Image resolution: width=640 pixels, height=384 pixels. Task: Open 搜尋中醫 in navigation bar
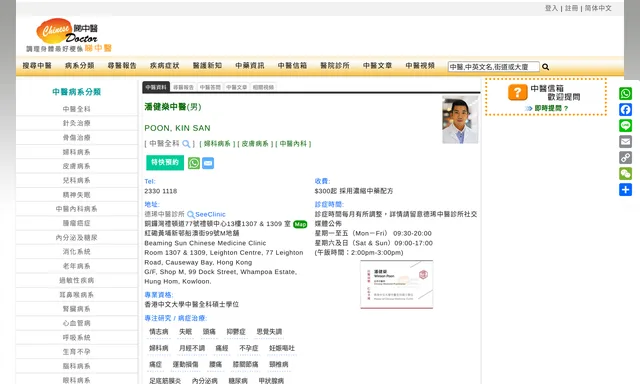tap(37, 66)
